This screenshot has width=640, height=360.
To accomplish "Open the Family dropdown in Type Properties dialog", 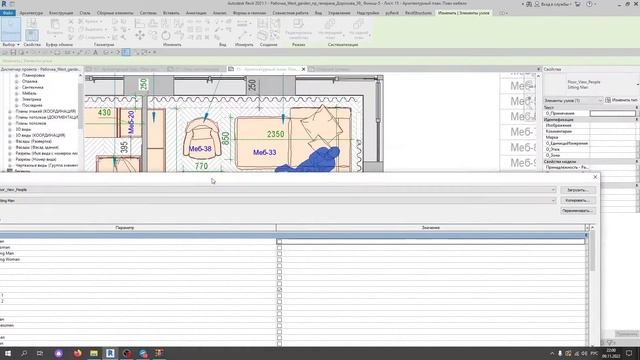I will coord(553,190).
